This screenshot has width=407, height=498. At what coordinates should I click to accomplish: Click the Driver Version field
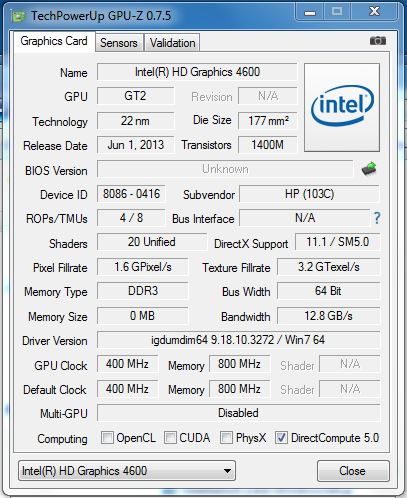point(238,340)
